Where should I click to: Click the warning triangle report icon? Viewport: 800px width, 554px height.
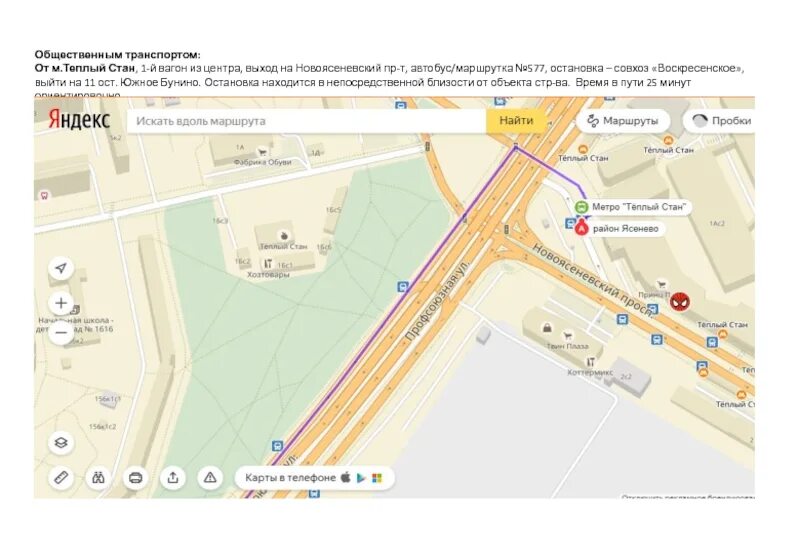tap(210, 478)
